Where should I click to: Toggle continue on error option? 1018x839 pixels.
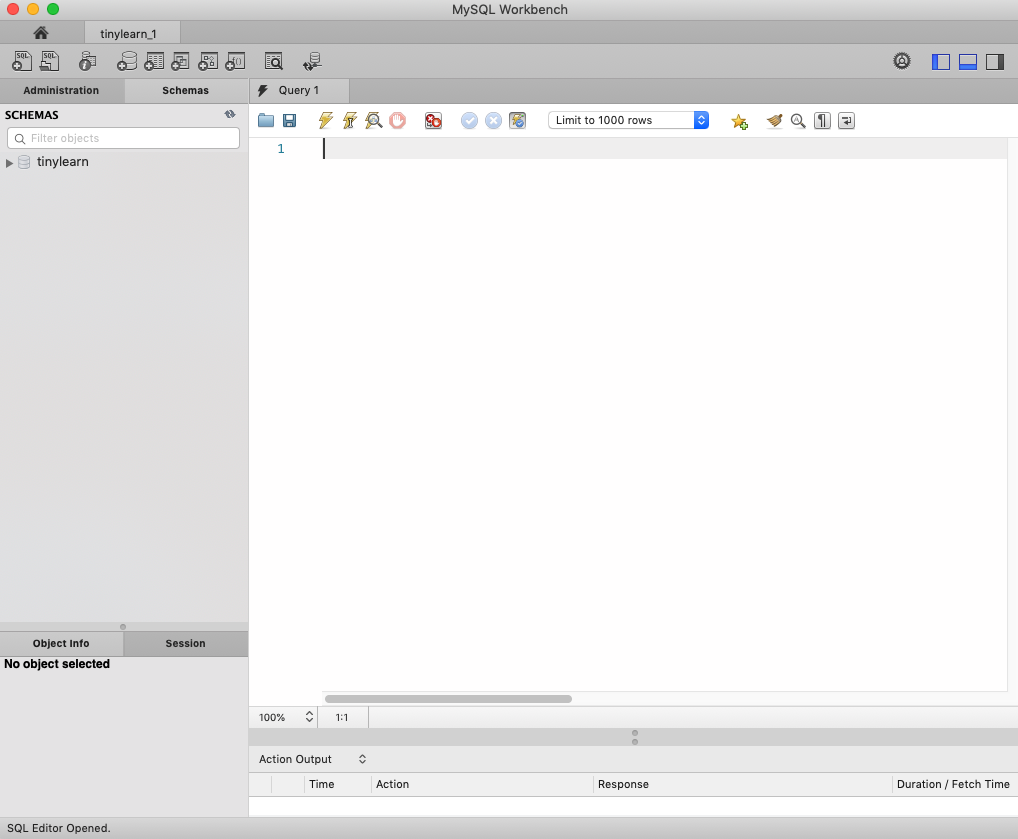coord(433,120)
